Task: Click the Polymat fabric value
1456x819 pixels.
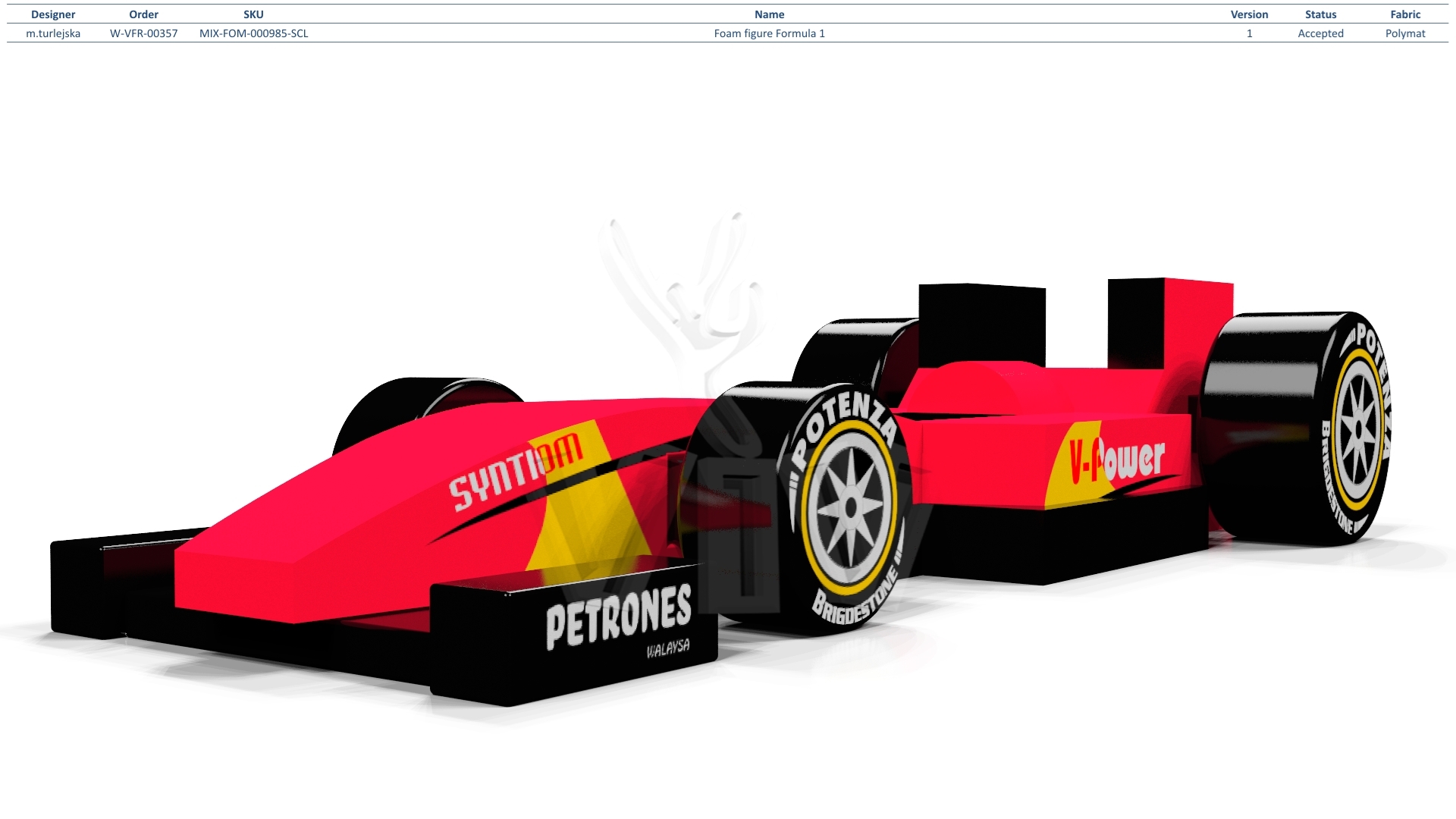Action: click(x=1405, y=33)
